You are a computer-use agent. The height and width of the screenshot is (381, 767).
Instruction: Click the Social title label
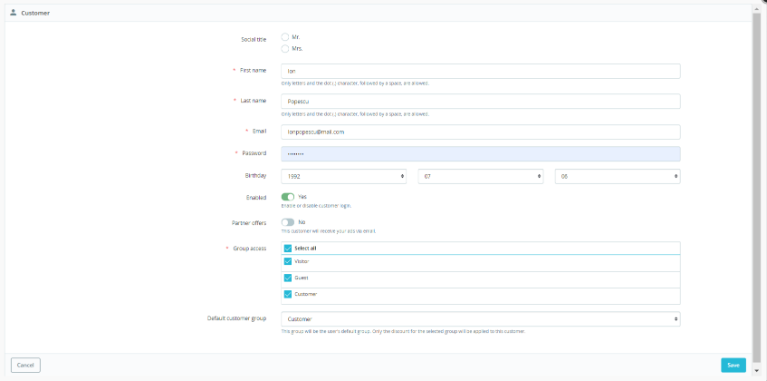tap(253, 40)
